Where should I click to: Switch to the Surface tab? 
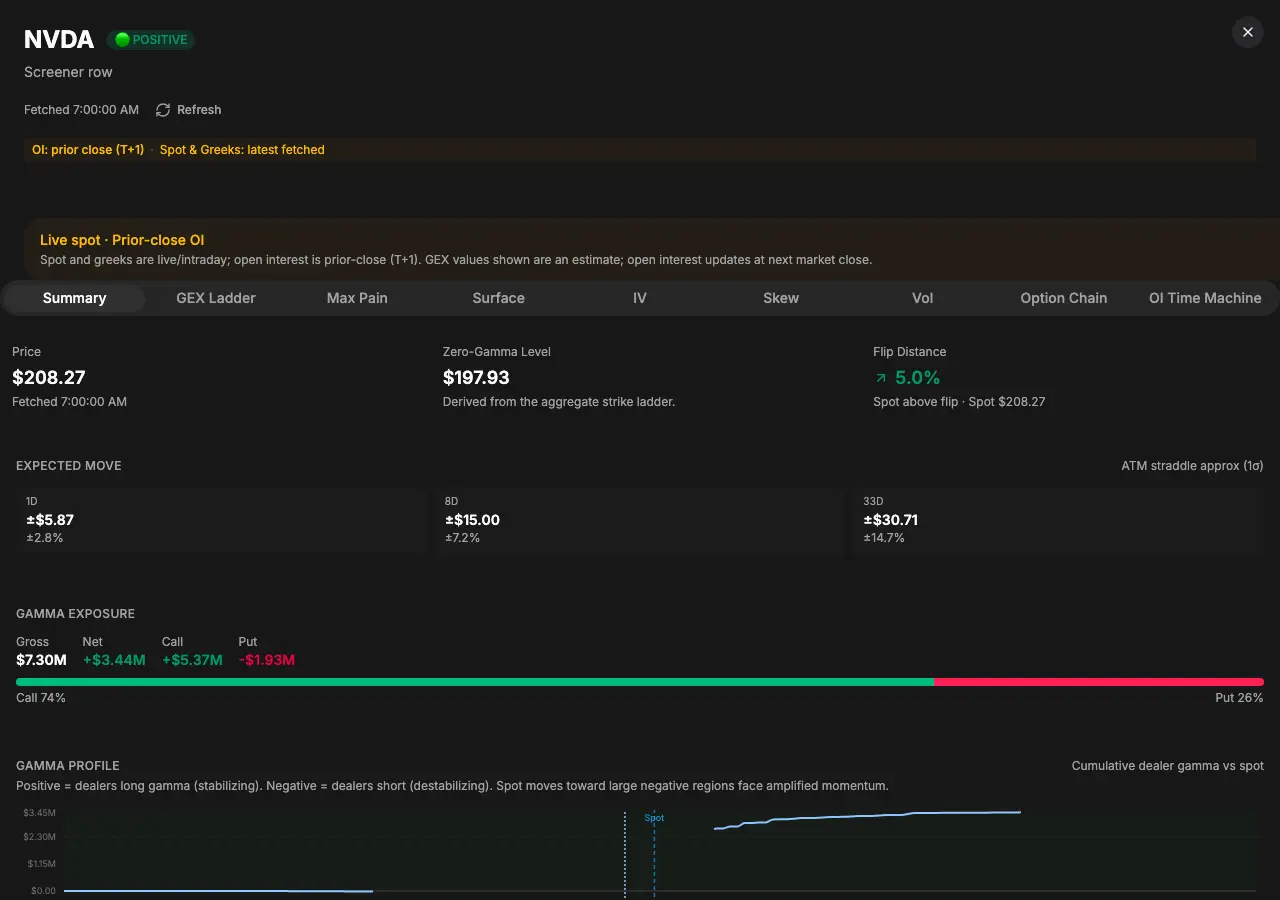pos(498,298)
